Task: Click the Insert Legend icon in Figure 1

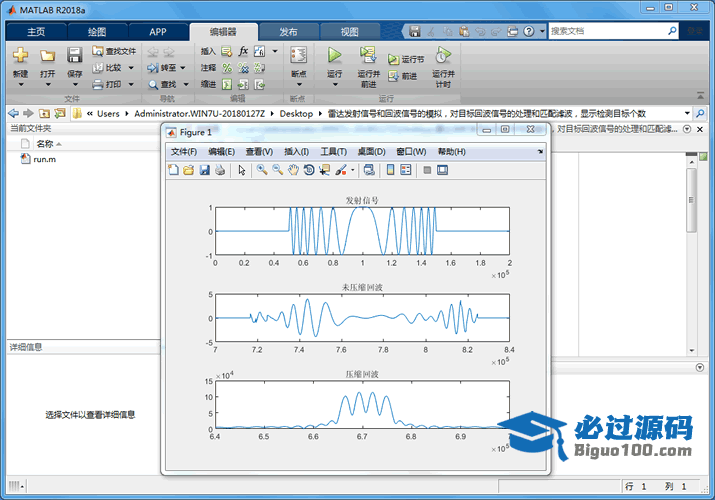Action: (x=405, y=170)
